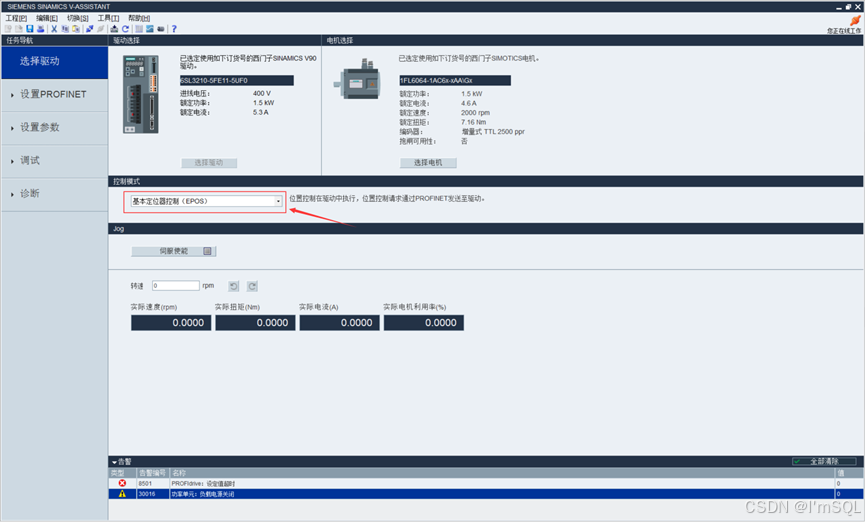Click the 实际电流 value display

point(340,323)
